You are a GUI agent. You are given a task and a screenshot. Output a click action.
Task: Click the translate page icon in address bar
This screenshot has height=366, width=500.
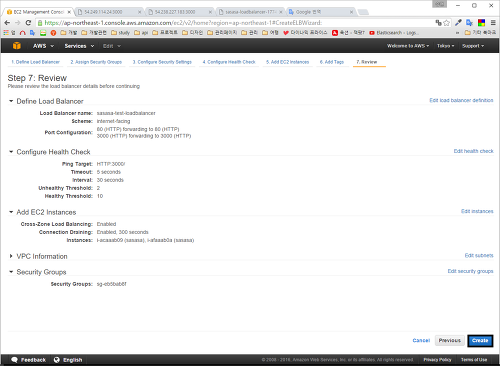(438, 23)
